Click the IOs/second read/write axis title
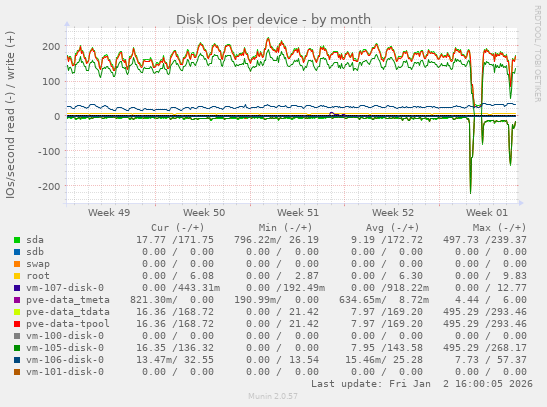Viewport: 547px width, 407px height. click(x=10, y=115)
